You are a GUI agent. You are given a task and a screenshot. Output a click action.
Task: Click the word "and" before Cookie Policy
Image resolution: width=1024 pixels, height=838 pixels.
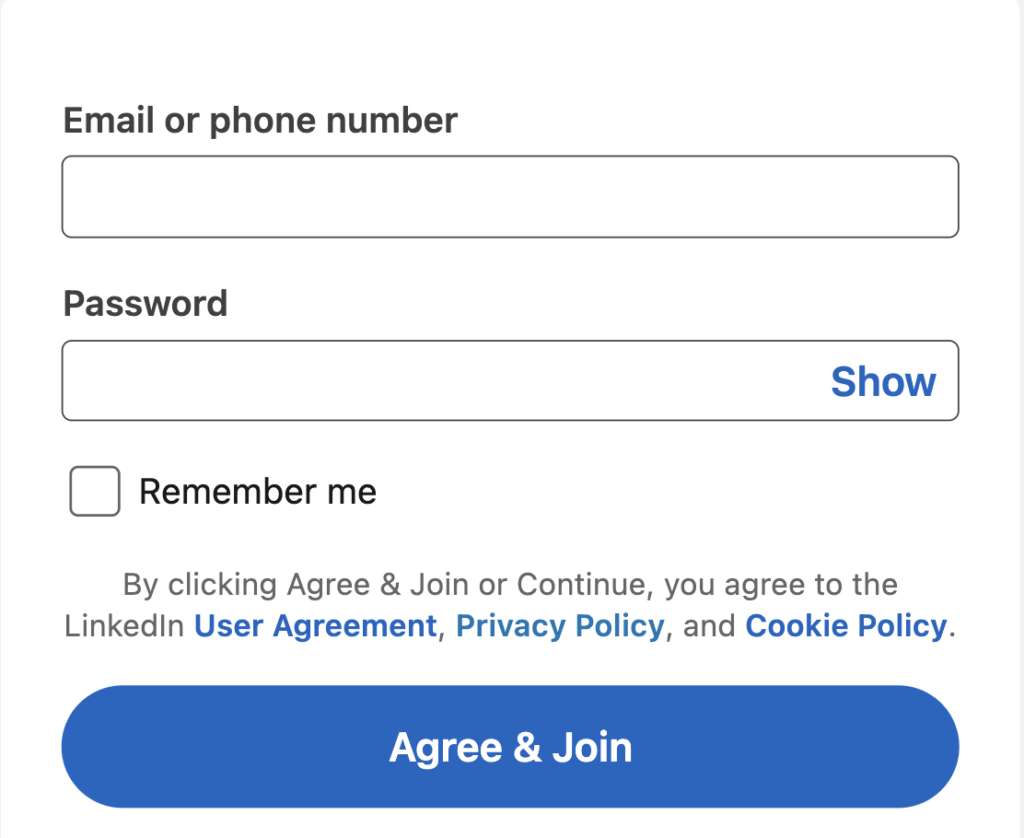(709, 626)
